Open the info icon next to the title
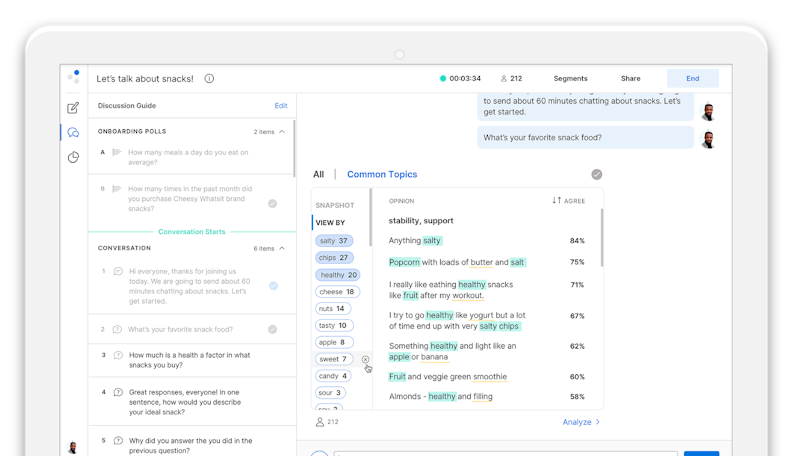 pos(209,79)
